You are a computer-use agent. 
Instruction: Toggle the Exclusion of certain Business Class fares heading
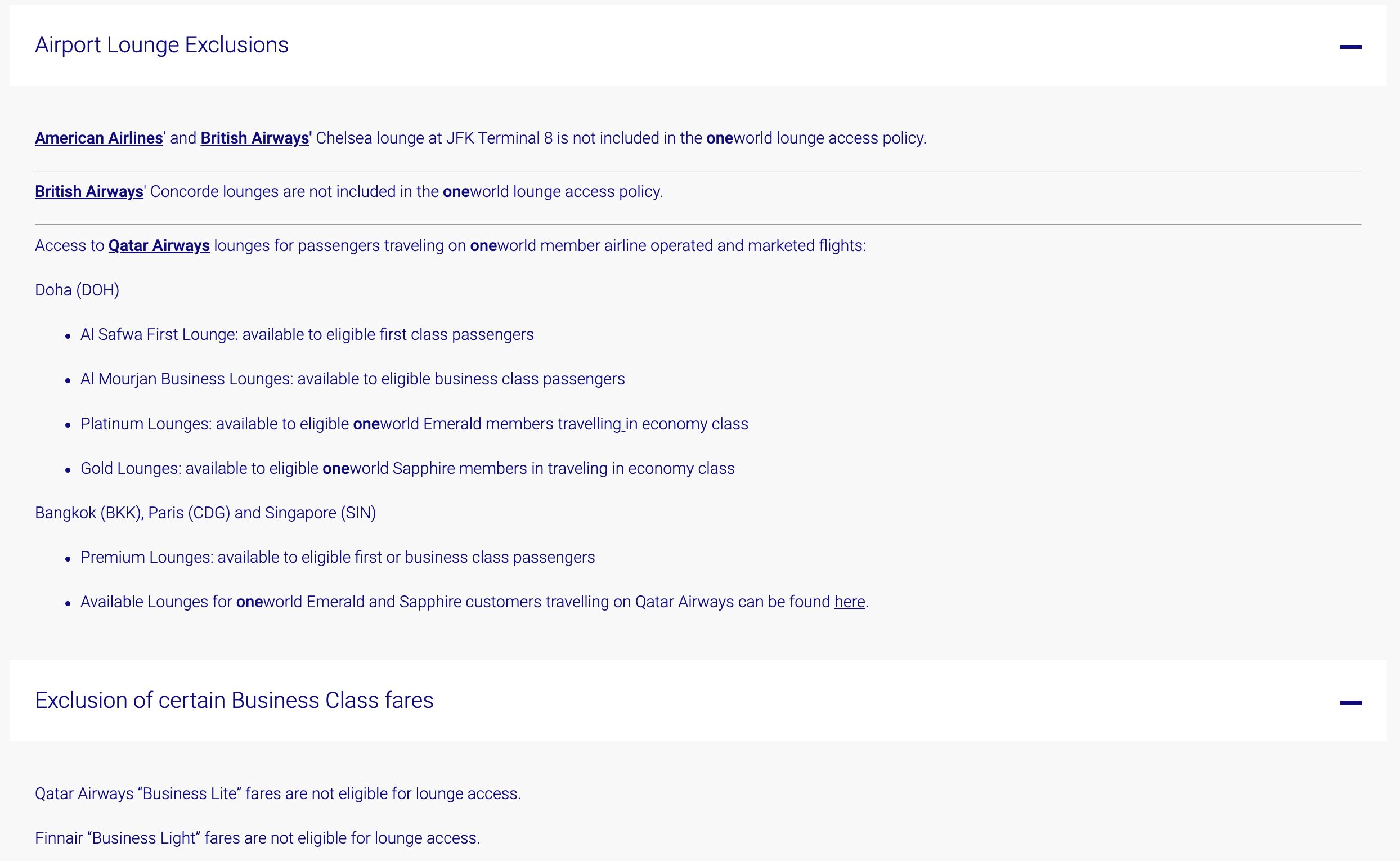234,701
